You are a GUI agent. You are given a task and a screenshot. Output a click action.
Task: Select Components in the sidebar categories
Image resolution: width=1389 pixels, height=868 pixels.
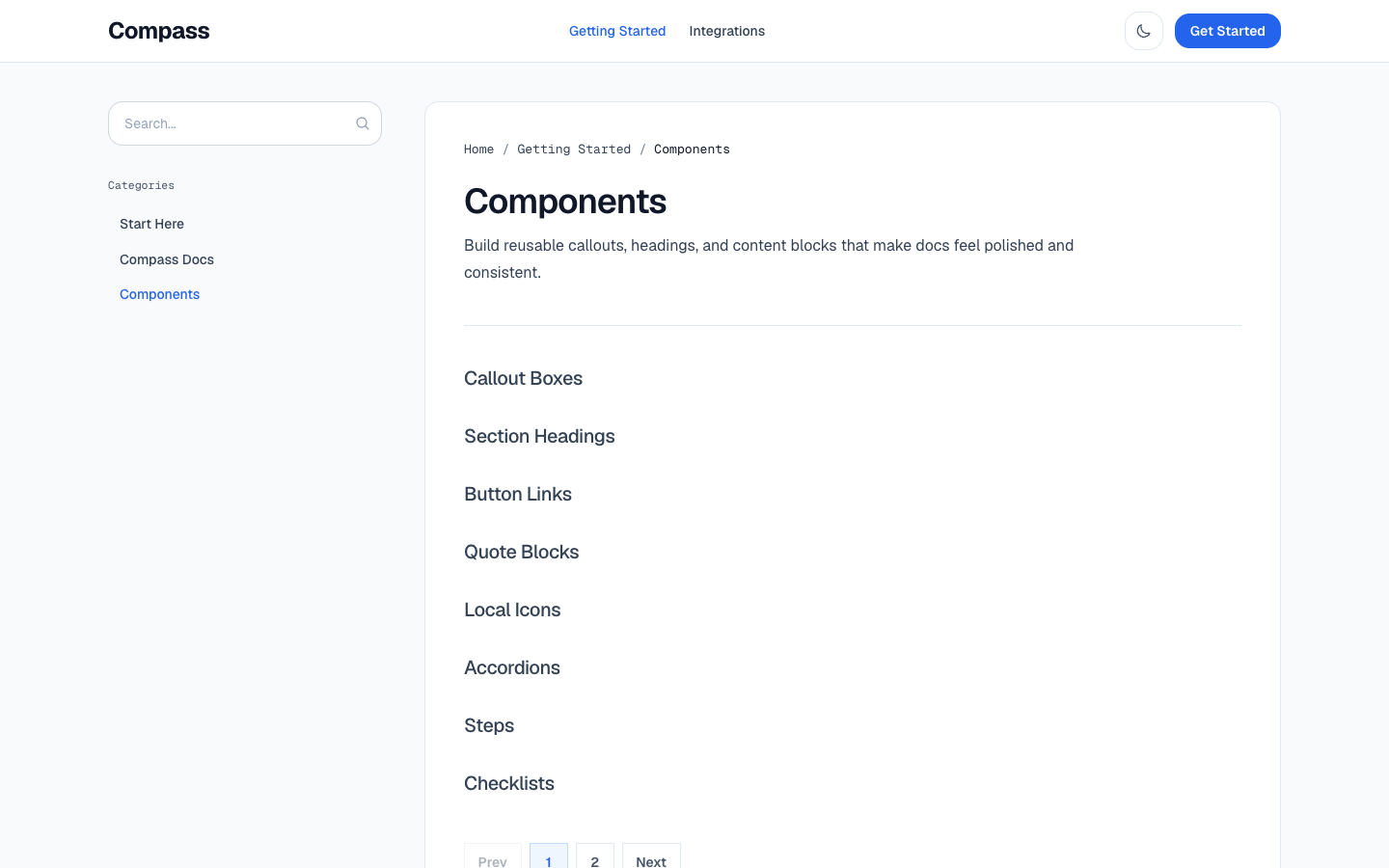(x=160, y=294)
